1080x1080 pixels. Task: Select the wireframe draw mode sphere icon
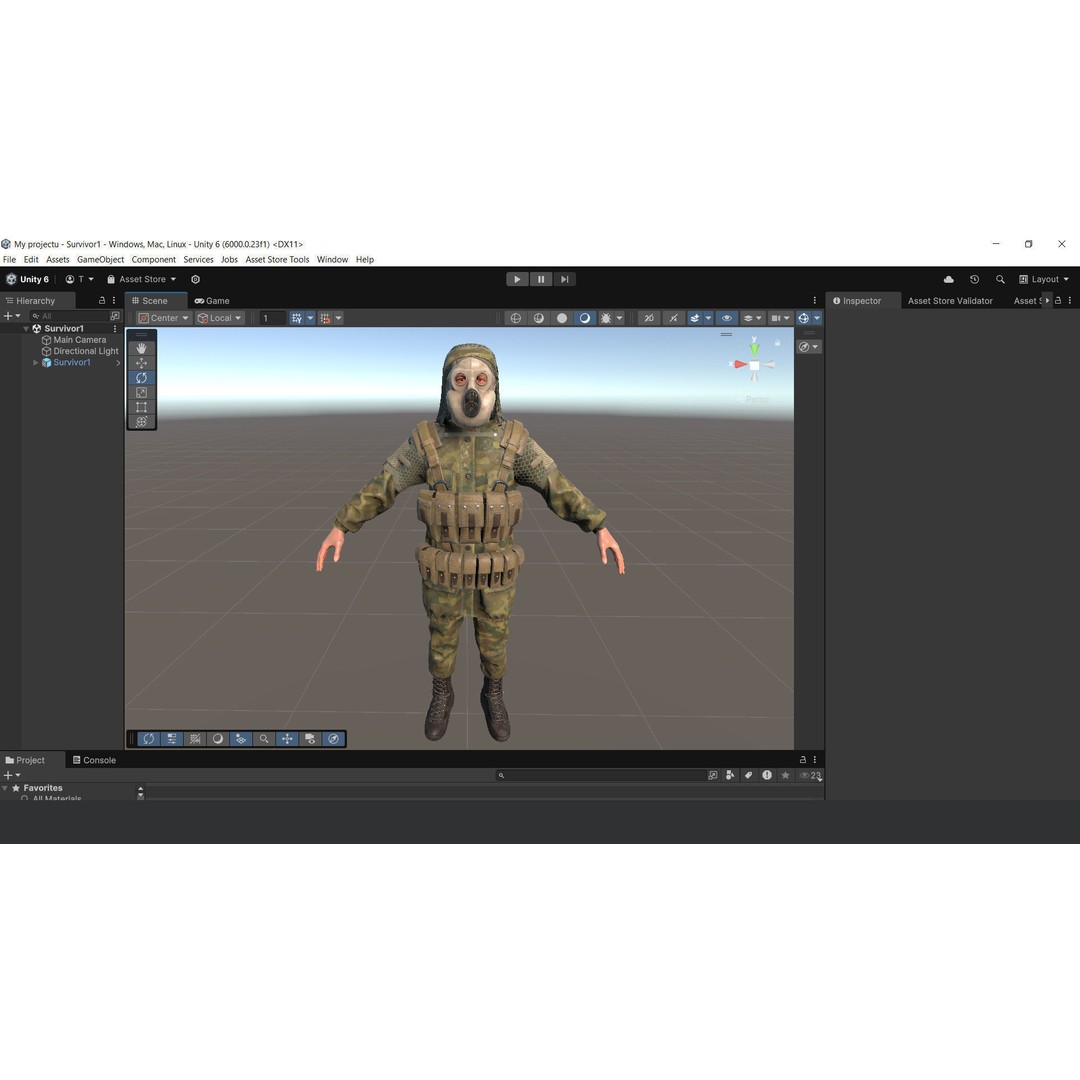(x=516, y=318)
